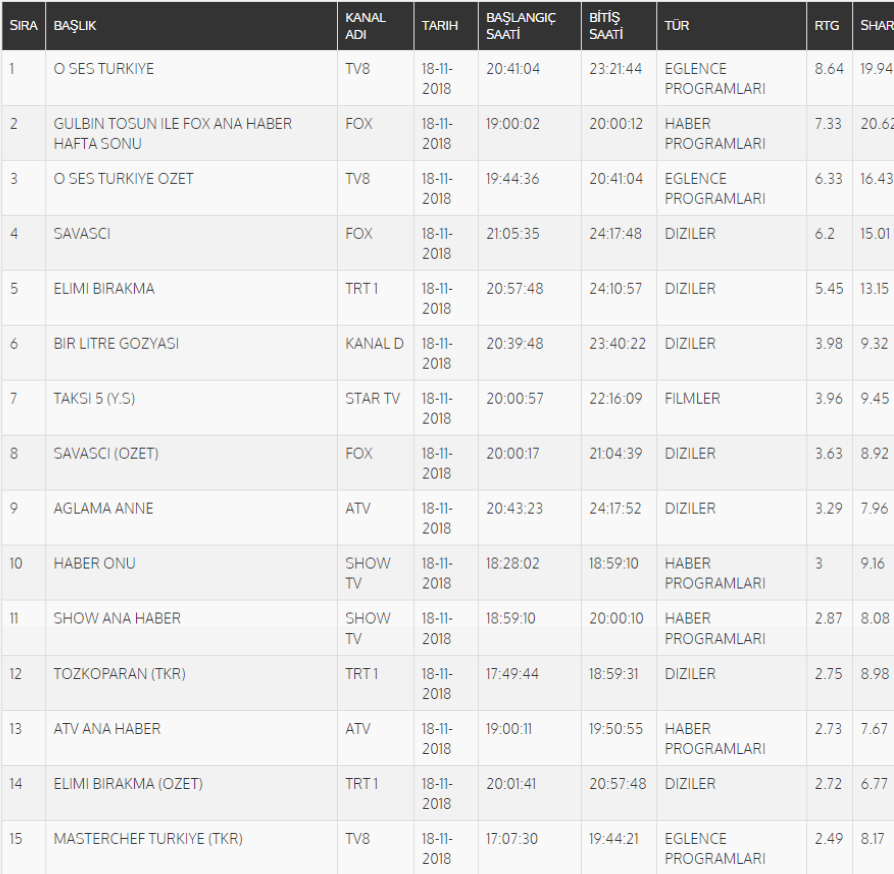Sort table by TÜR header
Screen dimensions: 894x874
(677, 26)
